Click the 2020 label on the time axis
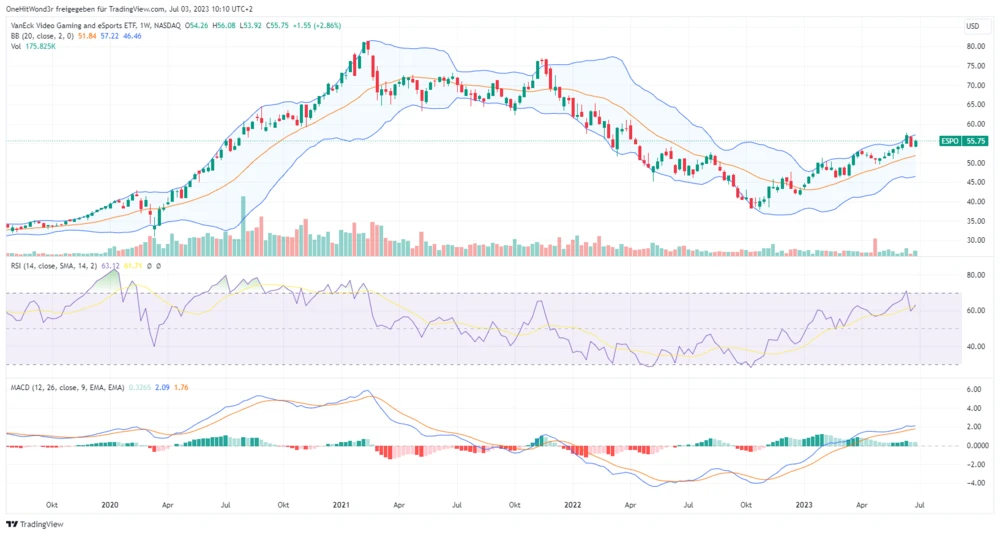 coord(110,506)
